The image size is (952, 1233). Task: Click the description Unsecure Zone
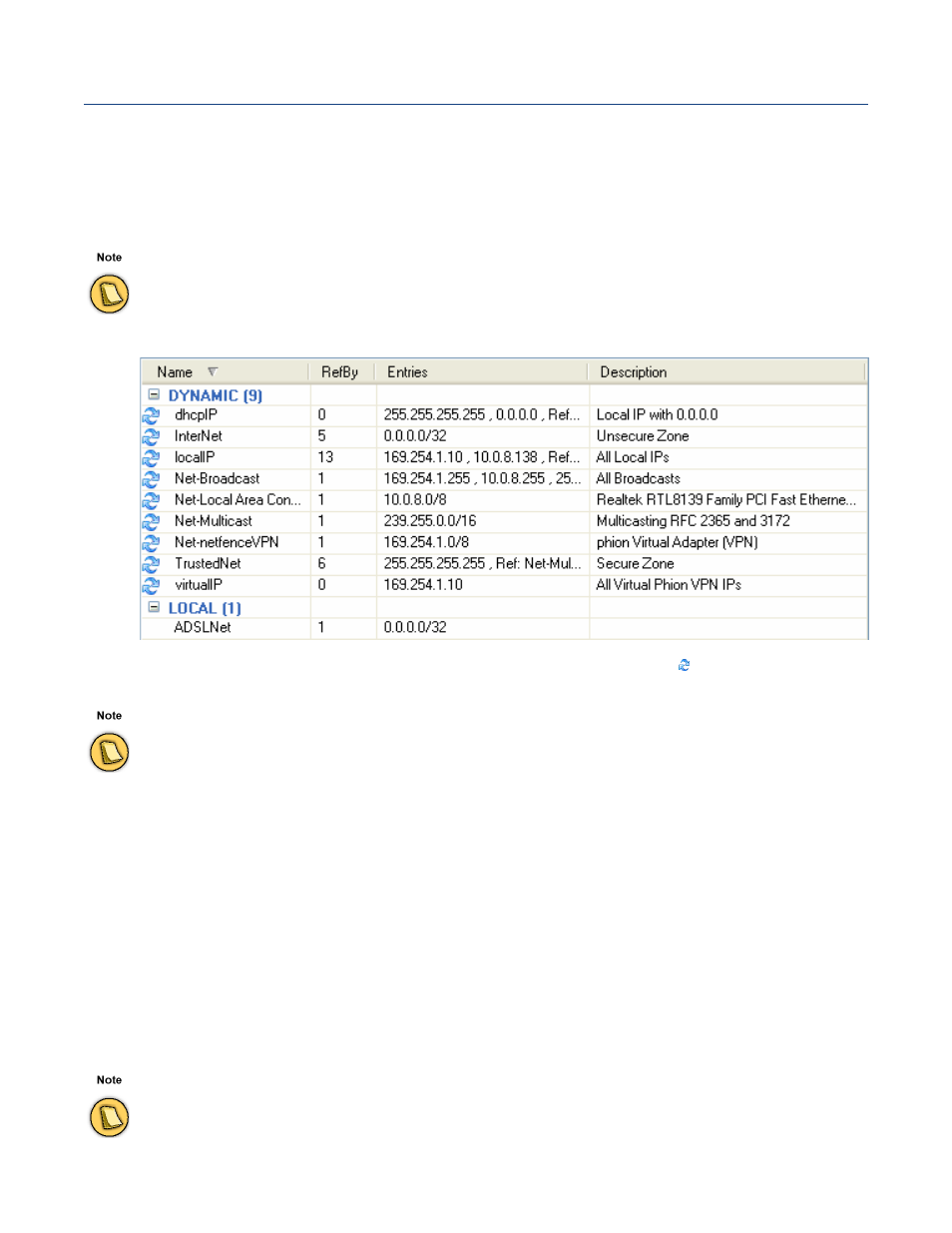(x=643, y=436)
